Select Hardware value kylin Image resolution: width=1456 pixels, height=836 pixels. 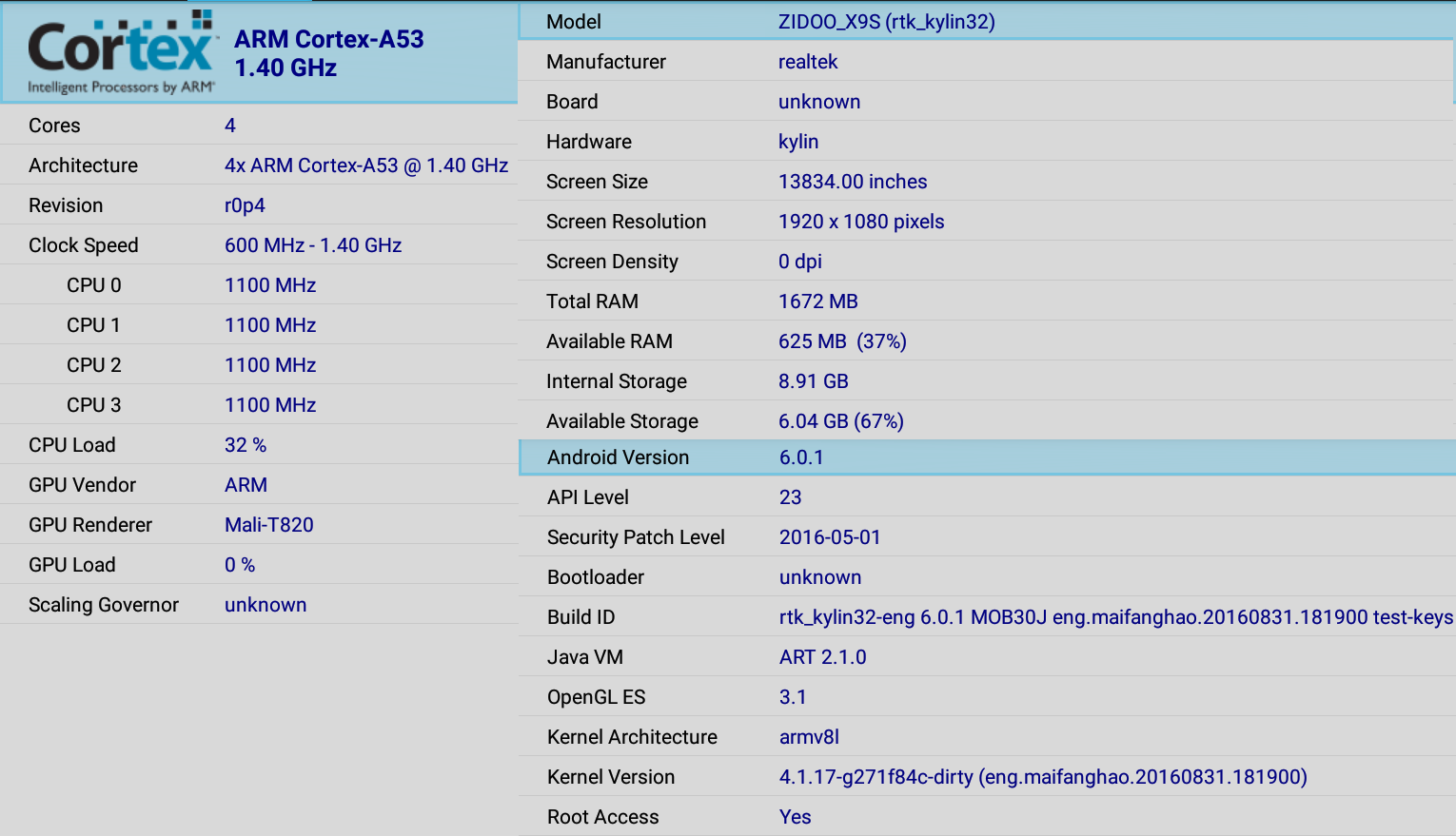pos(798,142)
